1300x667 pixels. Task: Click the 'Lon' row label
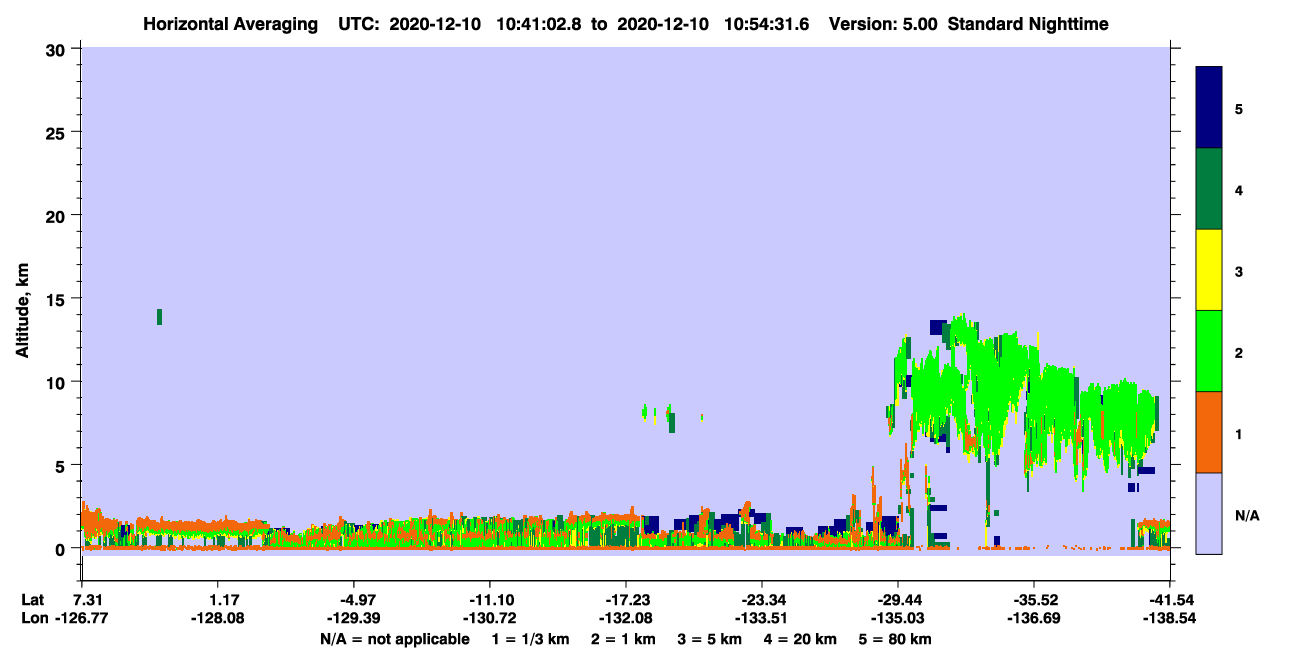click(x=34, y=618)
